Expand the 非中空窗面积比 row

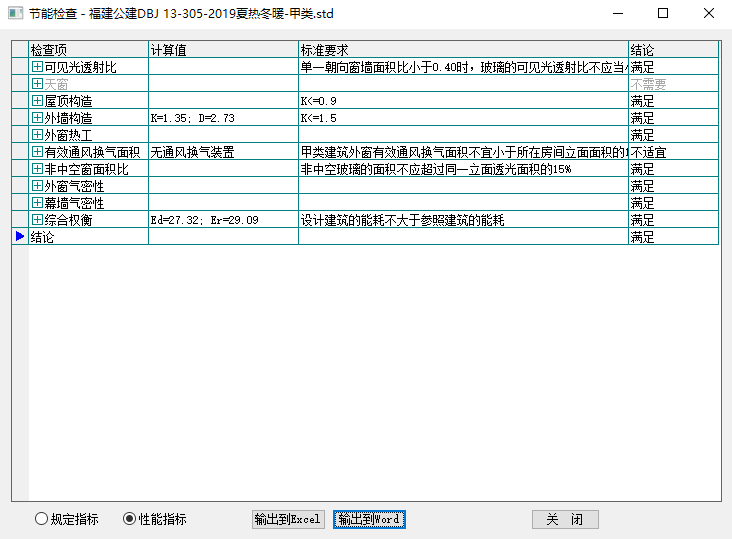pos(37,169)
